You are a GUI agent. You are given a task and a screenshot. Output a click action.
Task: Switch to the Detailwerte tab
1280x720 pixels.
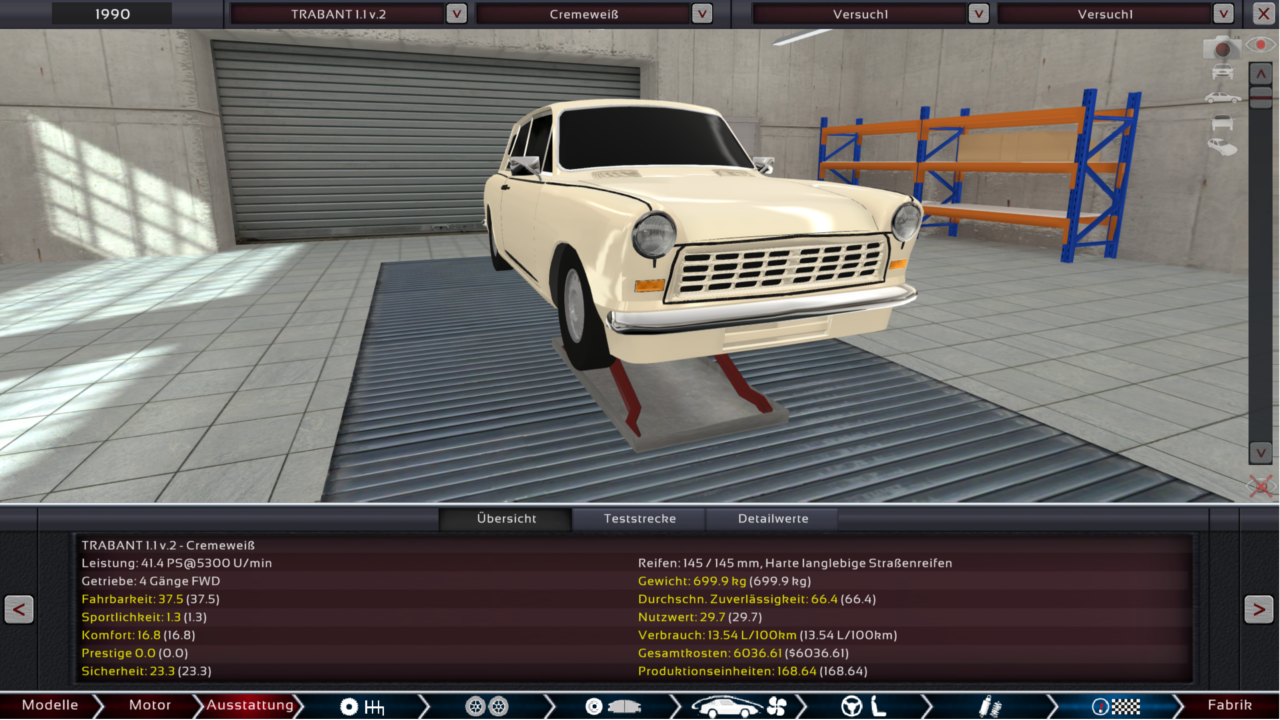tap(773, 519)
